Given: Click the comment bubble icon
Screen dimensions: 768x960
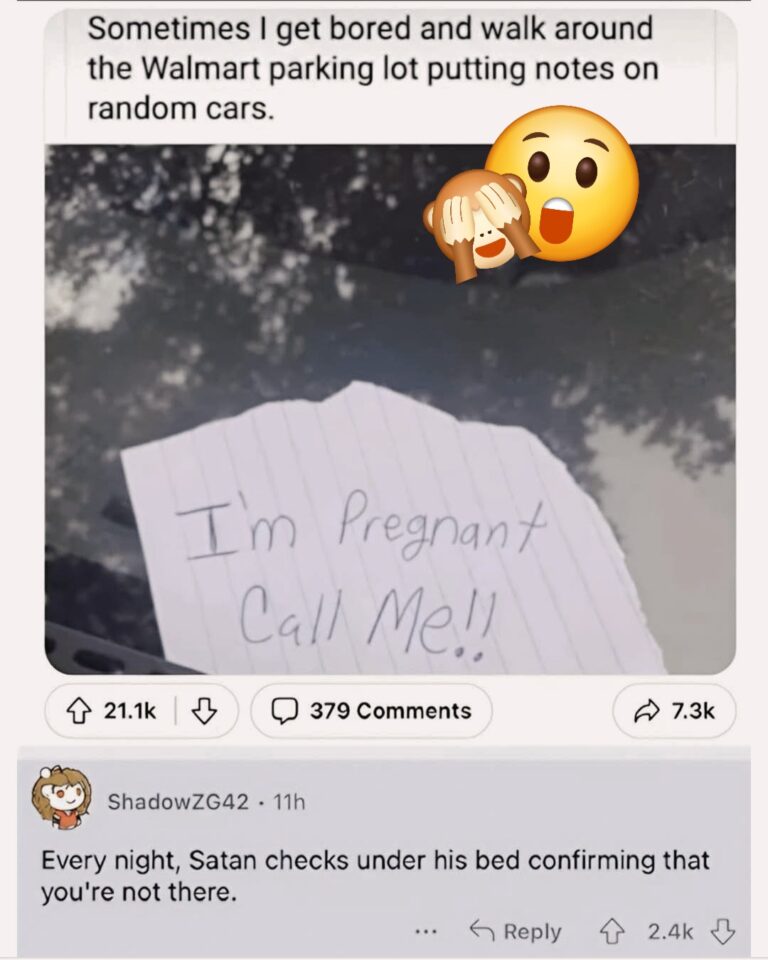Looking at the screenshot, I should [285, 711].
